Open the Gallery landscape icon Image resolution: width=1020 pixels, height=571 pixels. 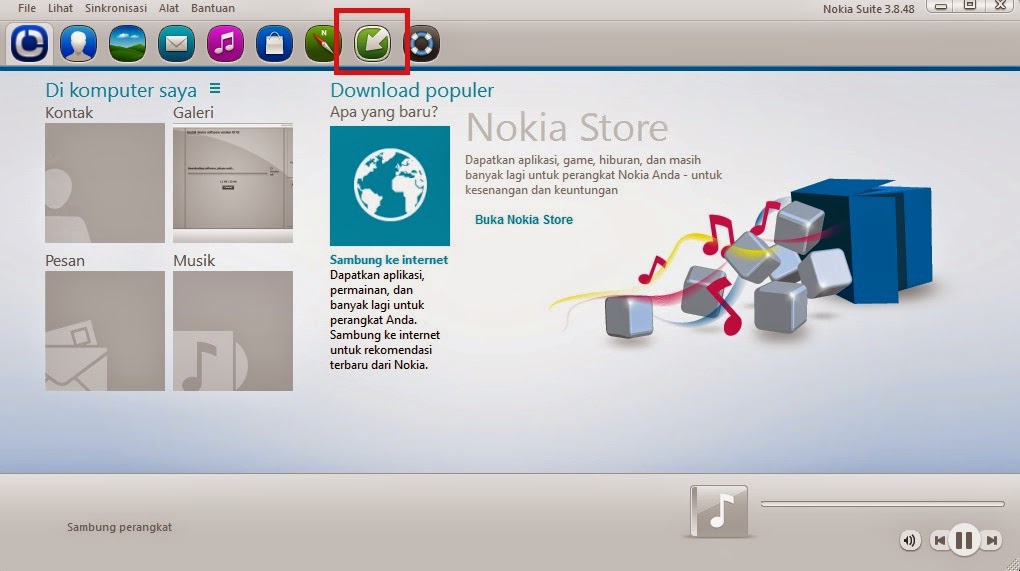pyautogui.click(x=128, y=44)
